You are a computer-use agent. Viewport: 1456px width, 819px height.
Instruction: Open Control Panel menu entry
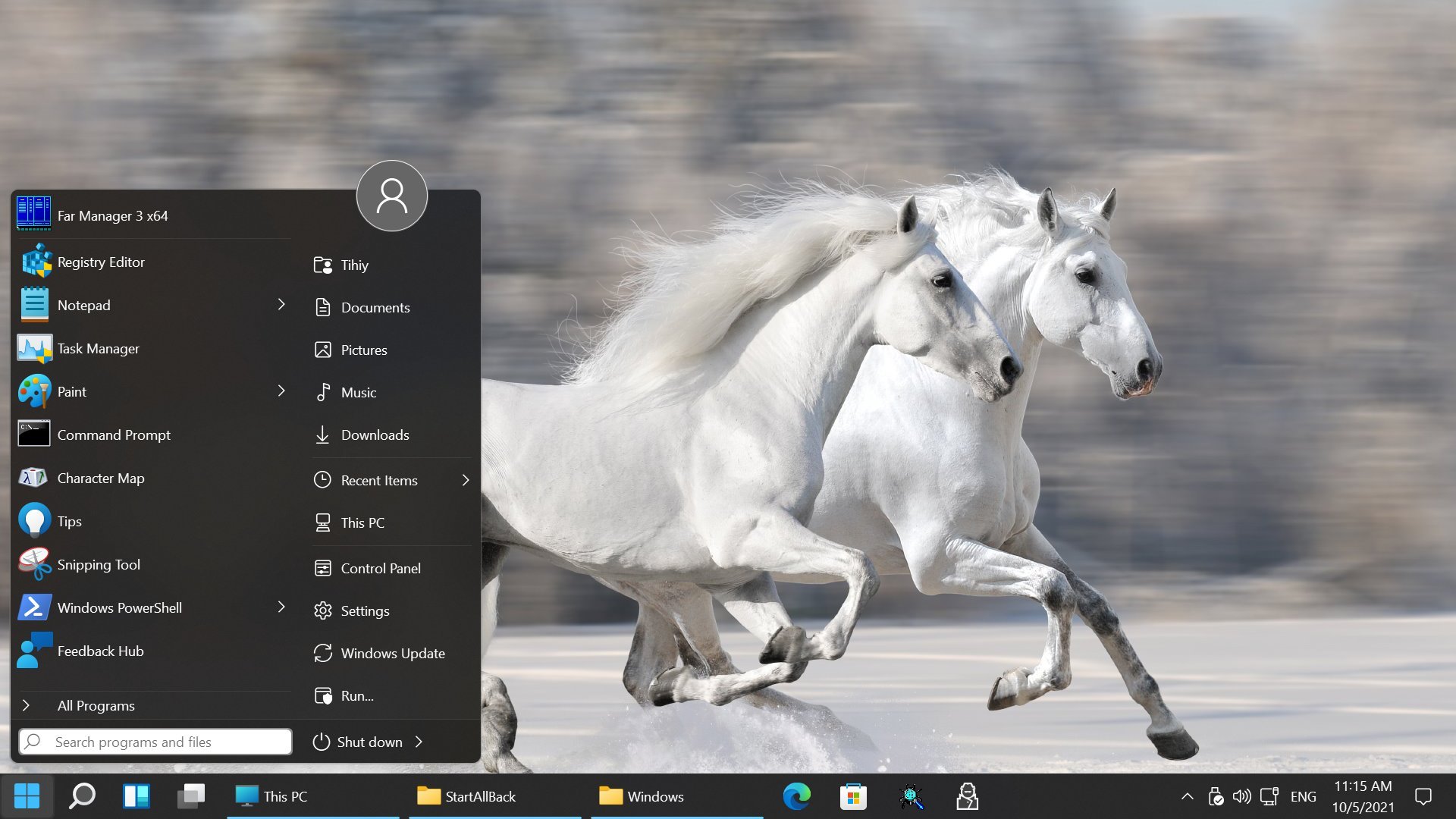click(x=380, y=567)
